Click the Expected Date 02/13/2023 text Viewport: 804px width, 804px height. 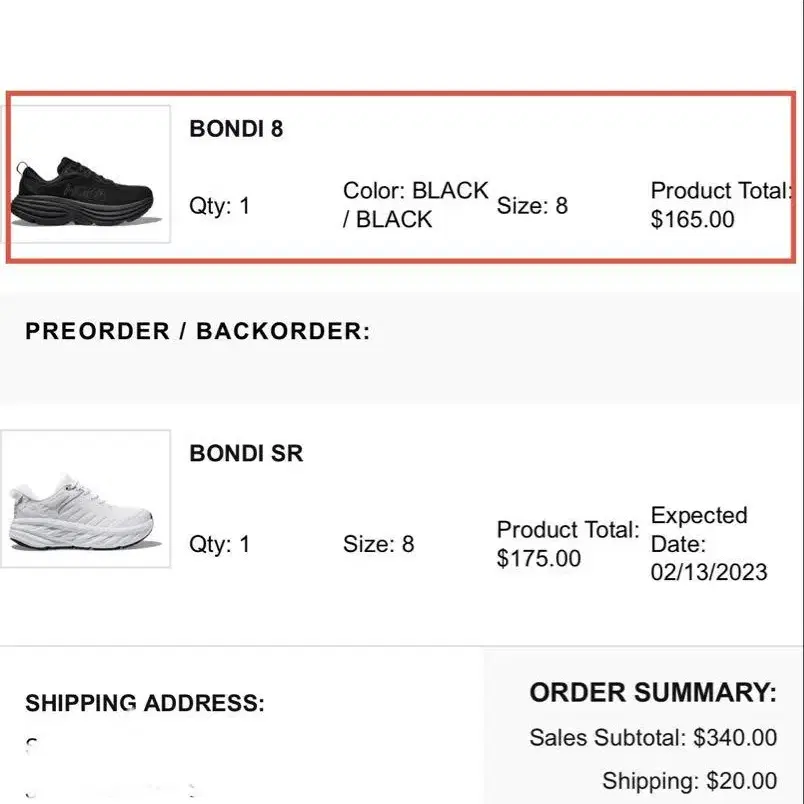[709, 544]
